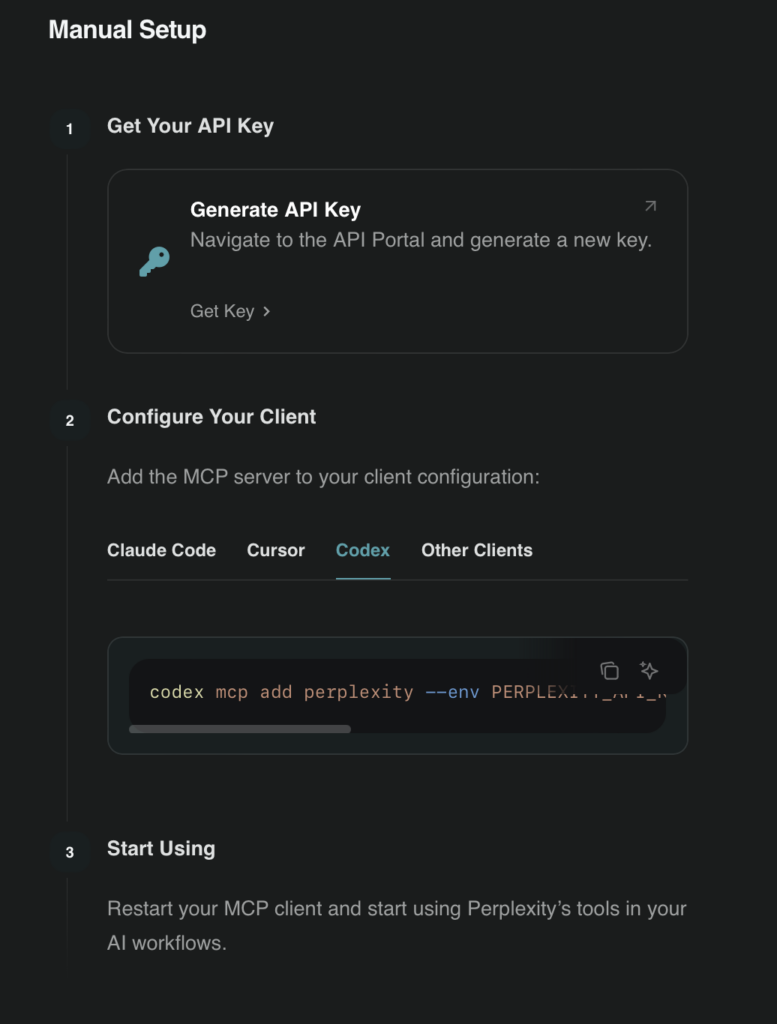
Task: Click the Manual Setup heading
Action: (x=127, y=30)
